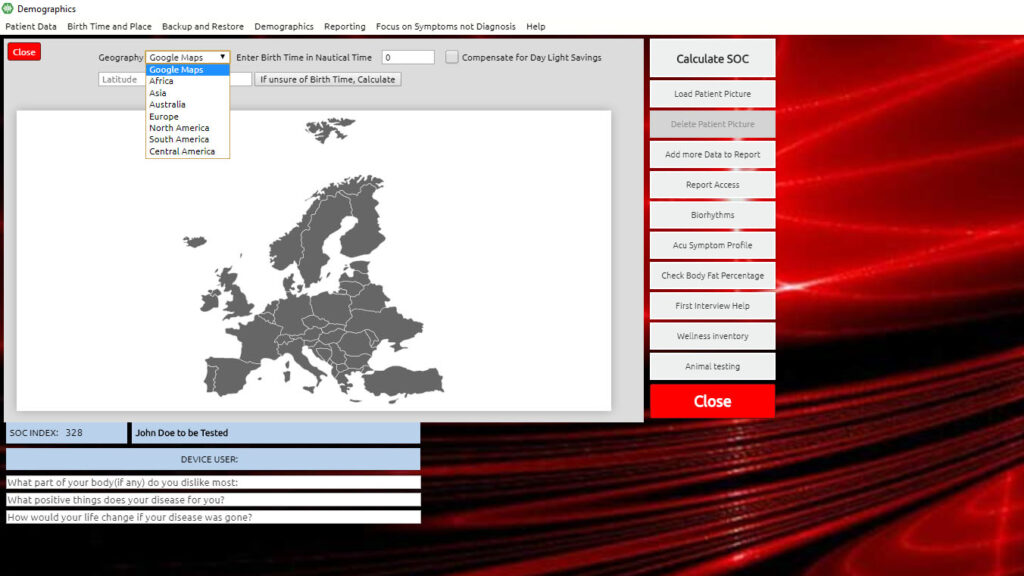Click Check Body Fat Percentage button
Screen dimensions: 1024x576
point(712,276)
